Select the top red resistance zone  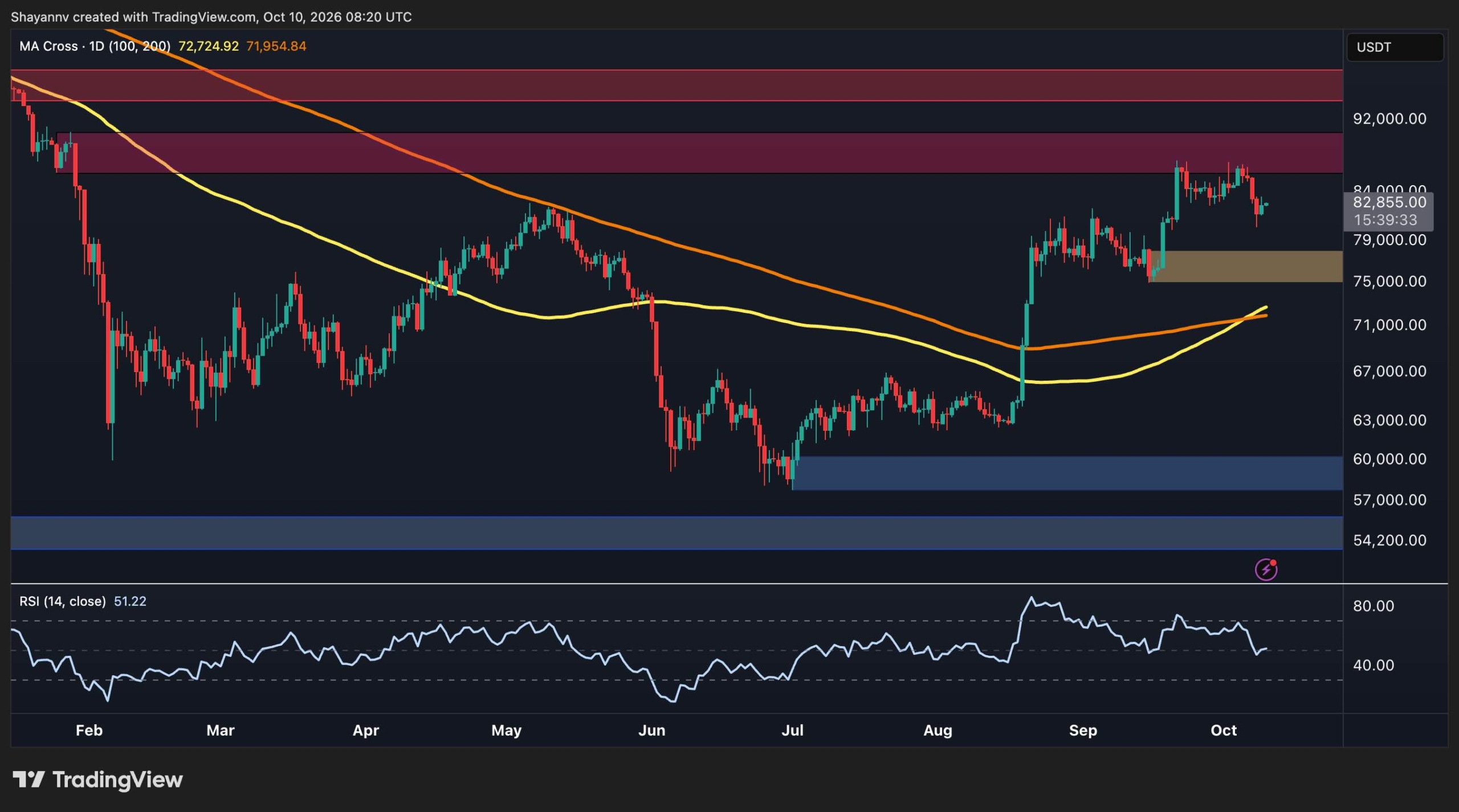click(x=676, y=85)
